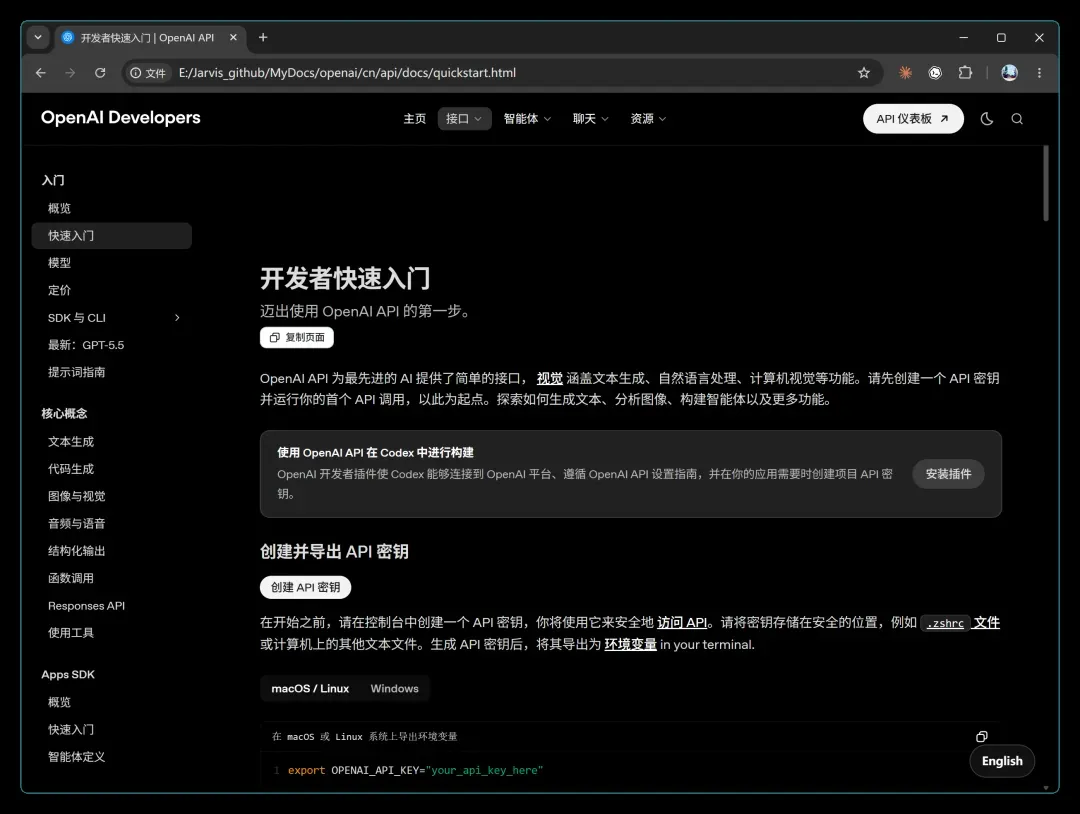Expand the SDK 与 CLI sidebar chevron

[x=177, y=317]
